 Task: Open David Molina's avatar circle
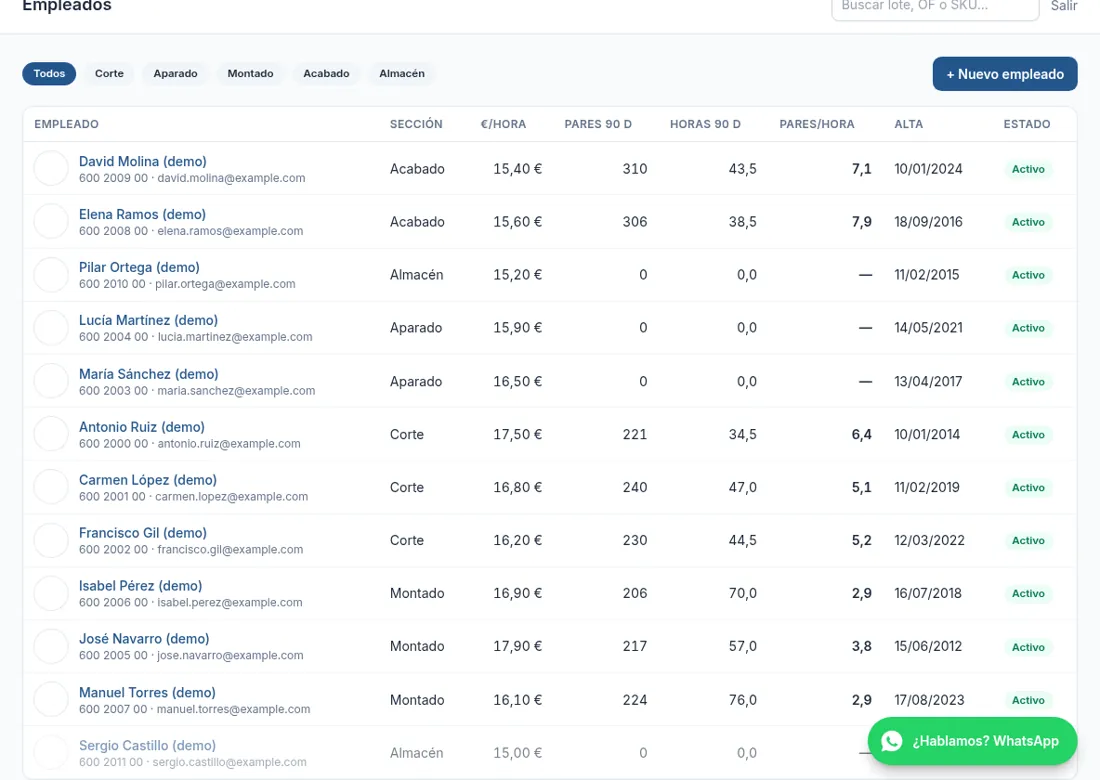[51, 168]
